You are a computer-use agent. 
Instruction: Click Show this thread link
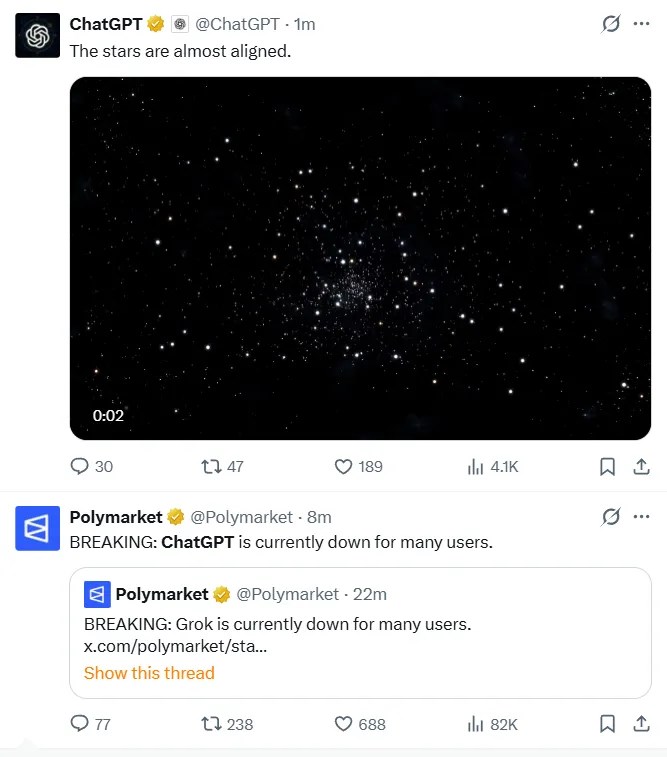pyautogui.click(x=149, y=673)
